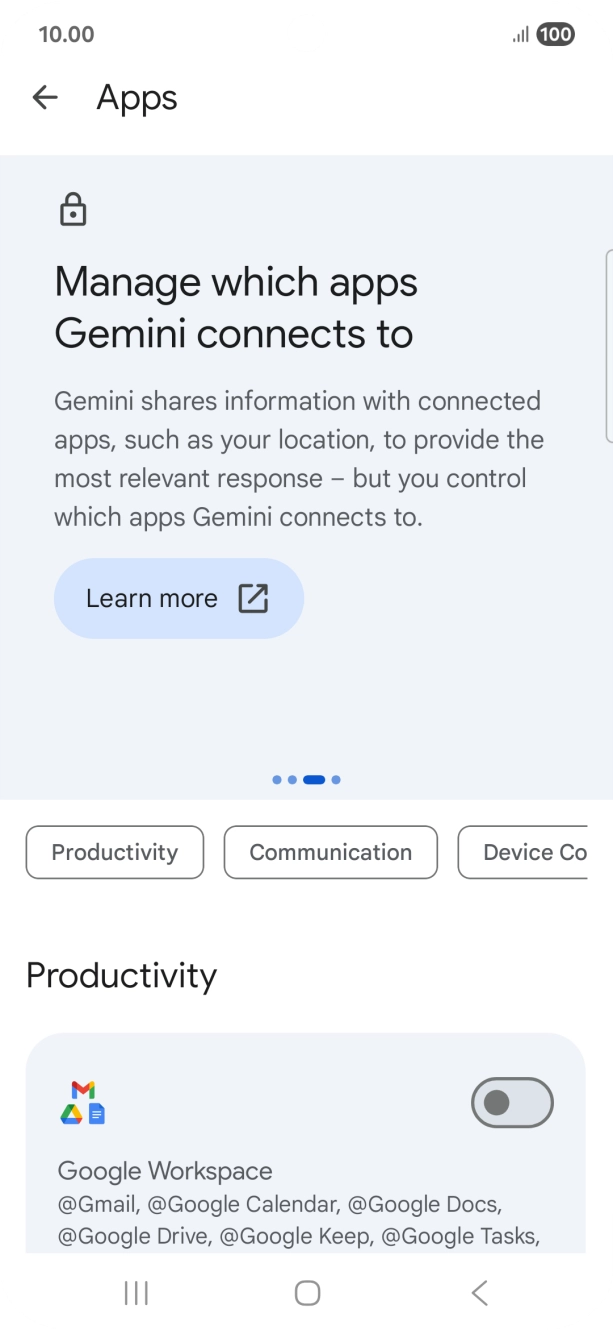This screenshot has width=613, height=1330.
Task: Click the external link icon on Learn more
Action: [x=253, y=598]
